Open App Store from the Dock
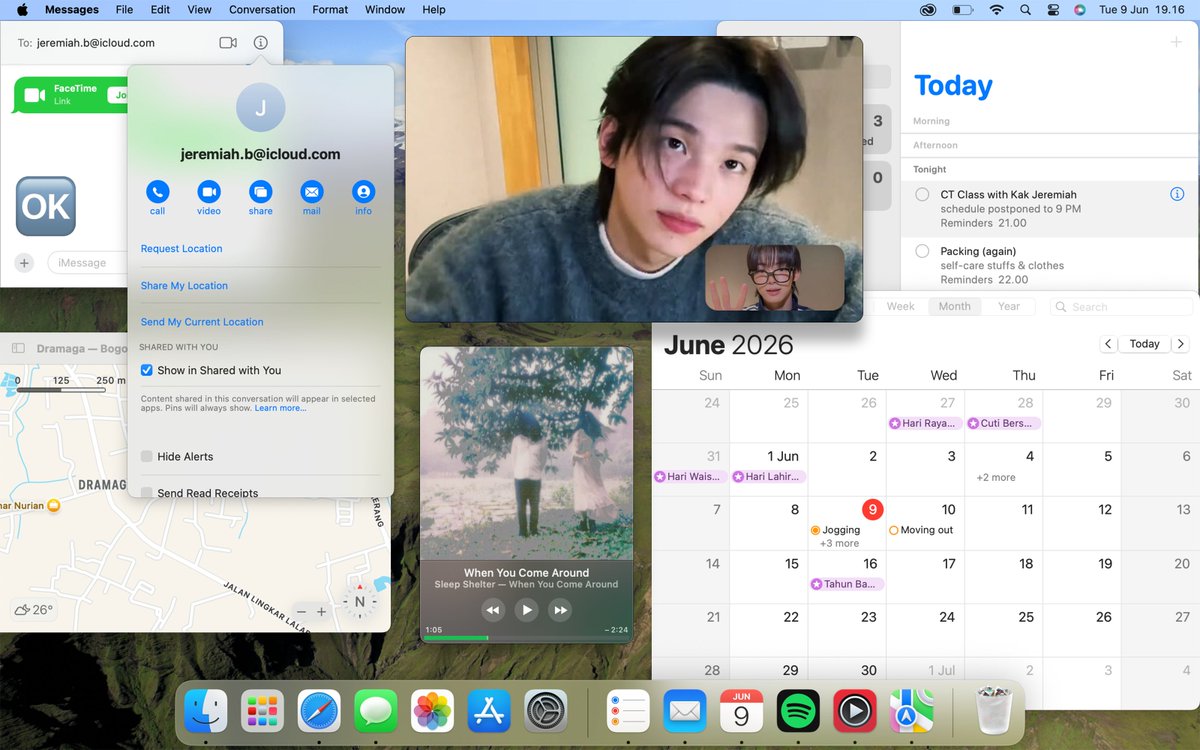Viewport: 1200px width, 750px height. 489,712
